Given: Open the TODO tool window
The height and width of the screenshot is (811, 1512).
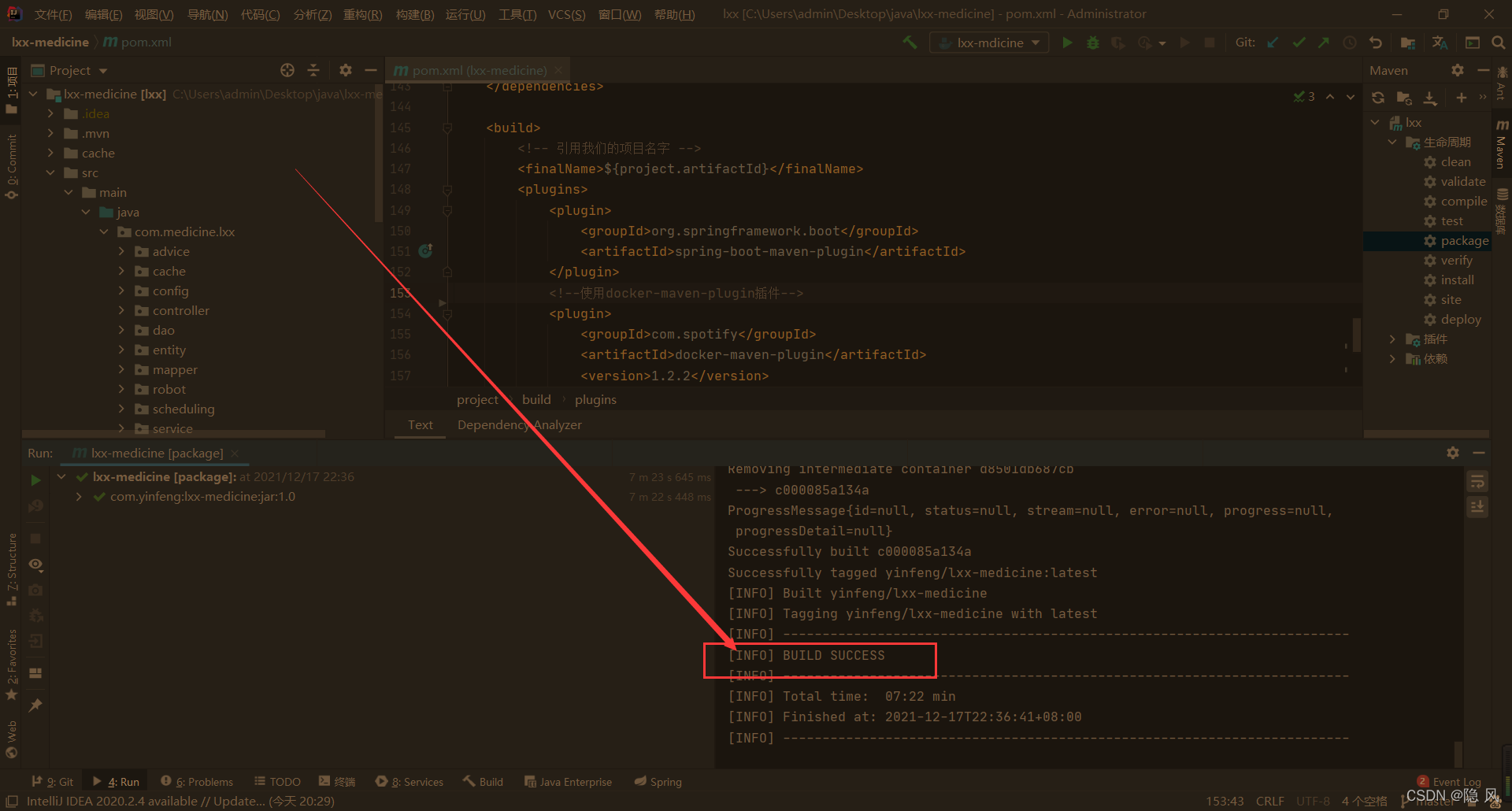Looking at the screenshot, I should 277,782.
